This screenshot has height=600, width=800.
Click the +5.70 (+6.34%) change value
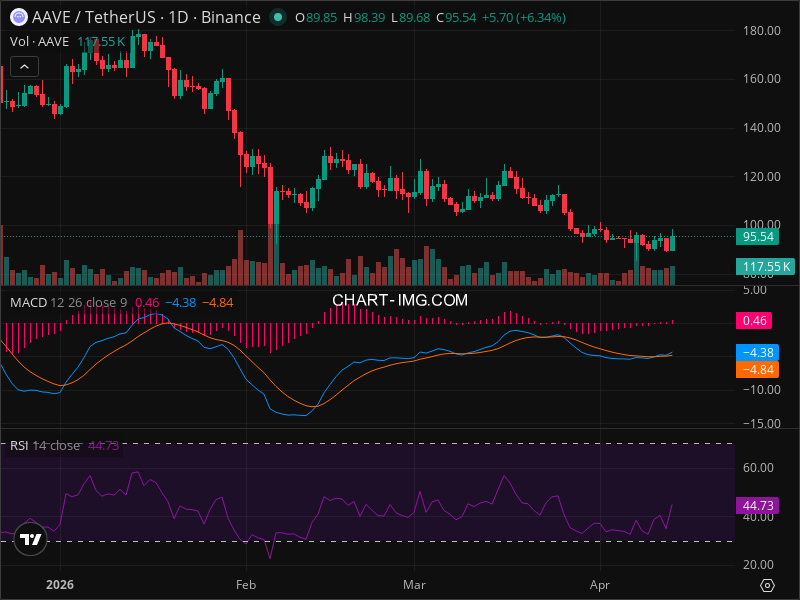click(524, 18)
